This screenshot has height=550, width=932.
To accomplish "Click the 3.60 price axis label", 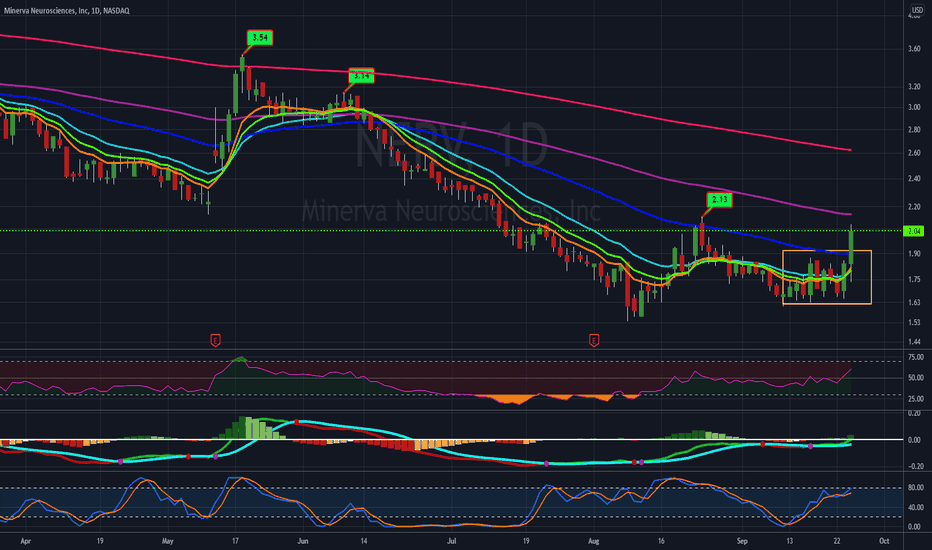I will pyautogui.click(x=914, y=49).
